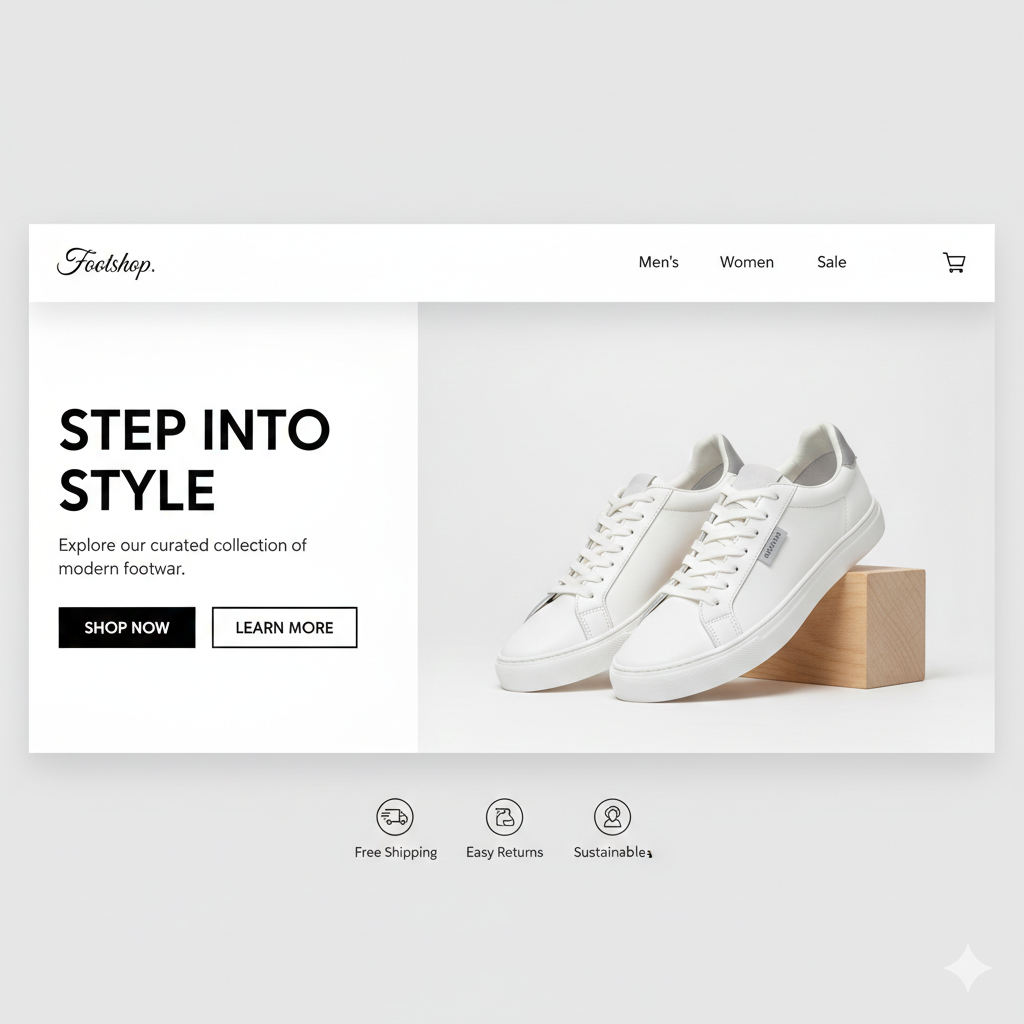
Task: Click the sparkle star watermark icon
Action: pyautogui.click(x=968, y=968)
